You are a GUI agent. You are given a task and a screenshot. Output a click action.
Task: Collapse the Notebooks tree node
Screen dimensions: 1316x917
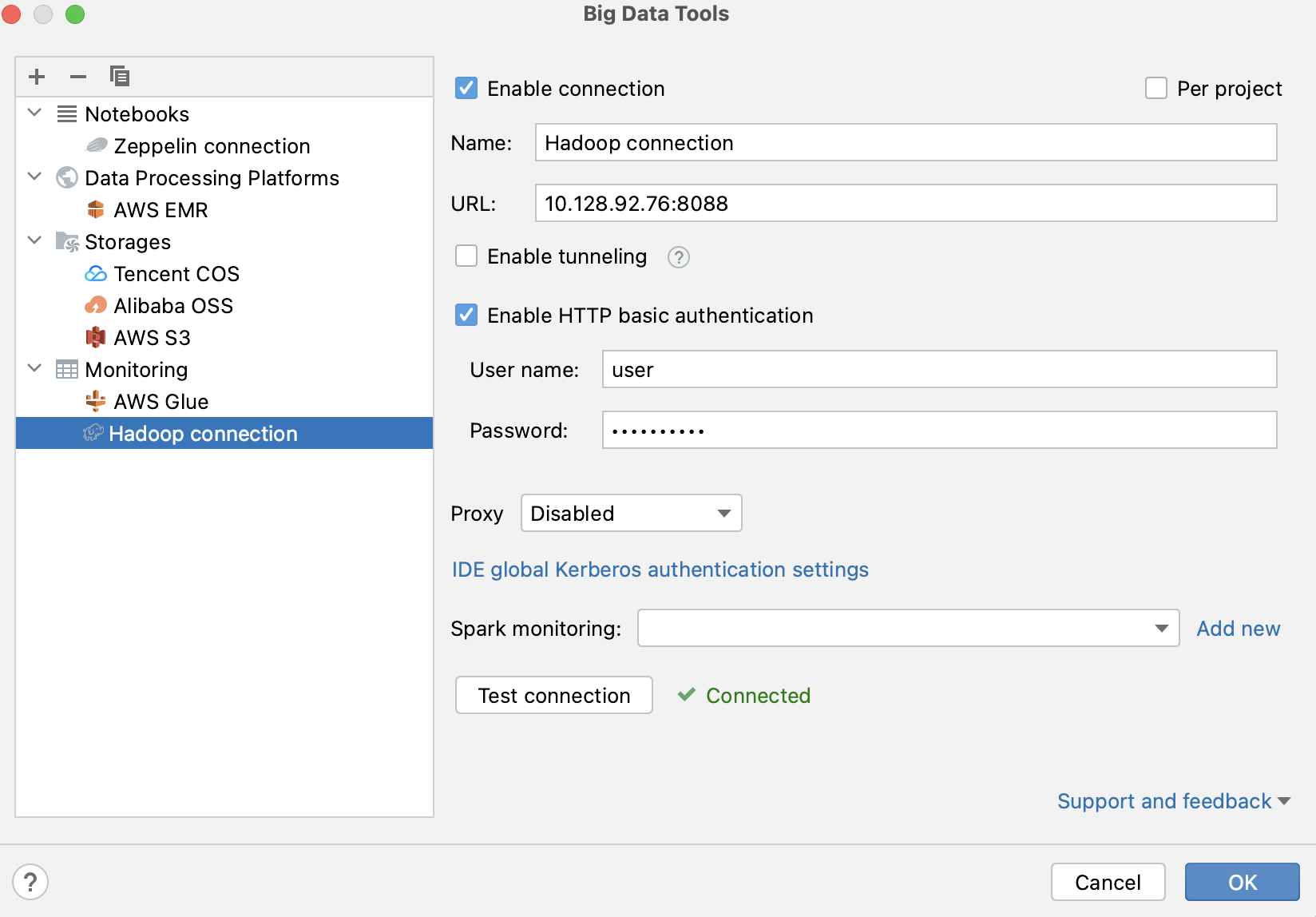click(34, 113)
